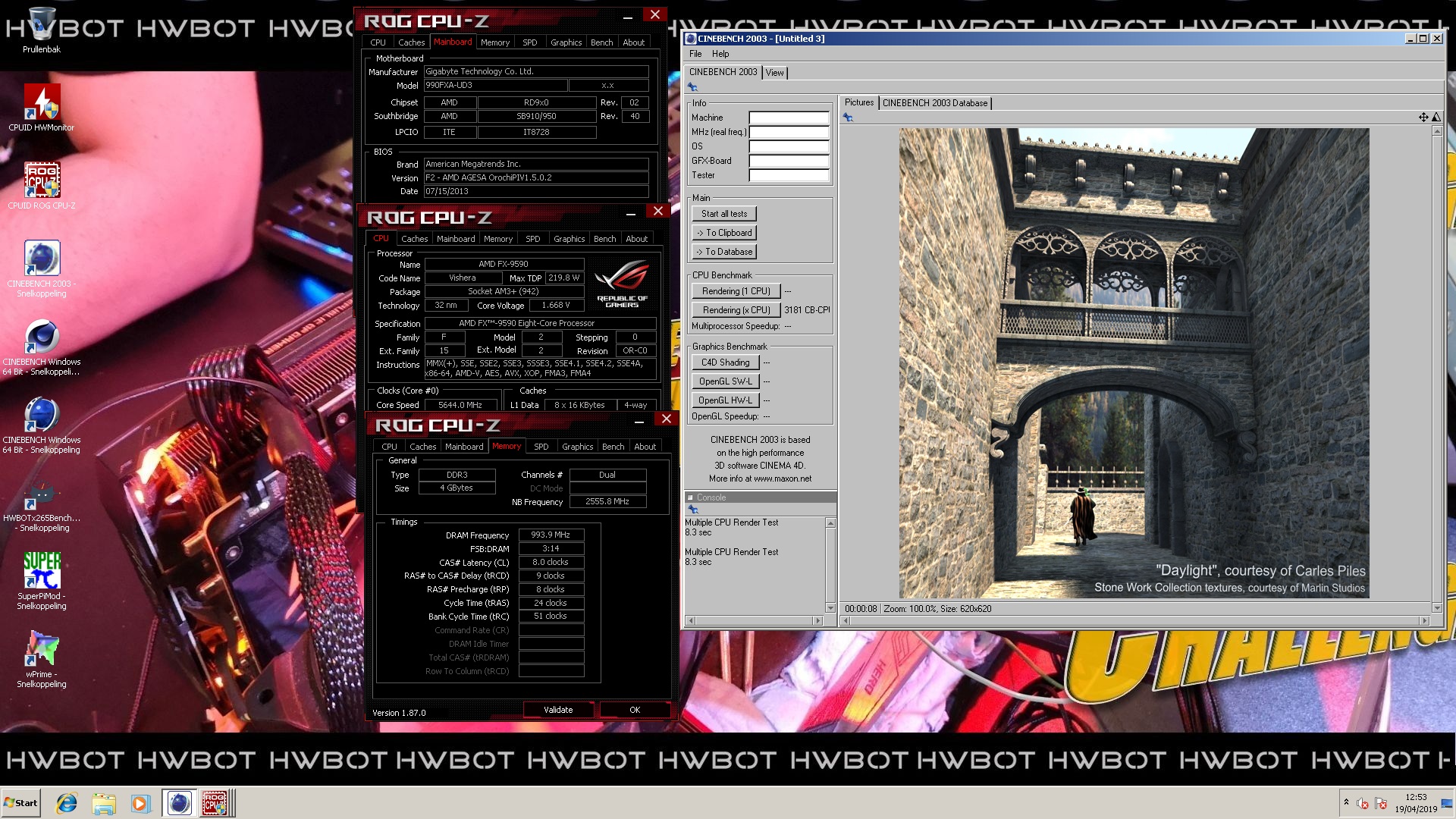Launch Internet Explorer from the taskbar
The image size is (1456, 819).
[x=67, y=803]
